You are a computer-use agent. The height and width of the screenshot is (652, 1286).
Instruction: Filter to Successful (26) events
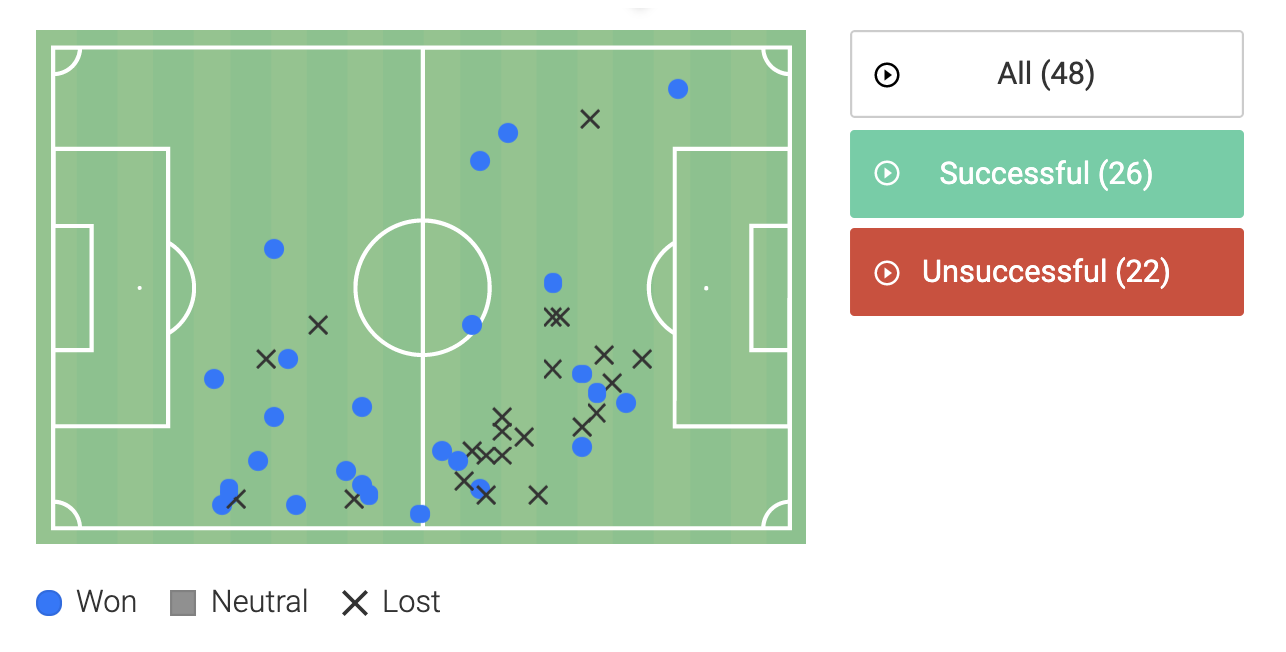click(x=1046, y=174)
